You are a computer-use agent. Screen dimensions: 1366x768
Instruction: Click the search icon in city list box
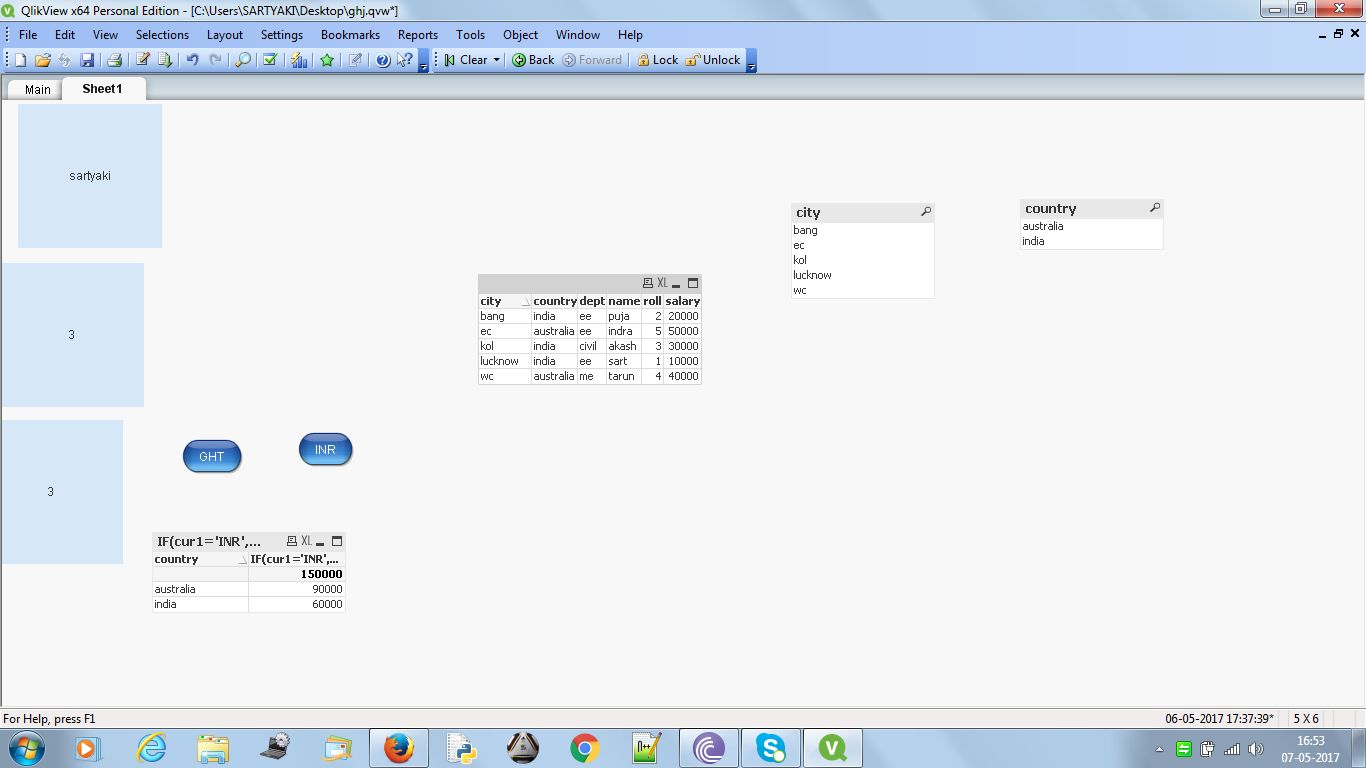[x=926, y=212]
